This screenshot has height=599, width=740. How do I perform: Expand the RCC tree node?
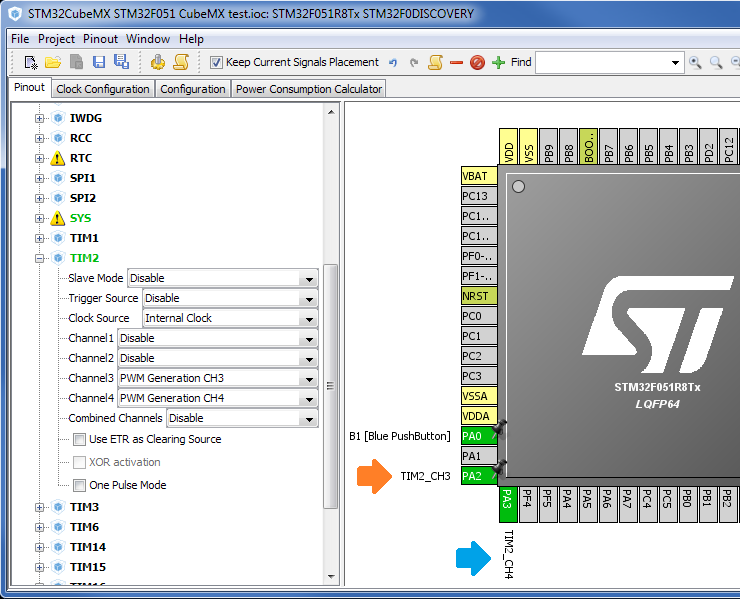[x=40, y=138]
